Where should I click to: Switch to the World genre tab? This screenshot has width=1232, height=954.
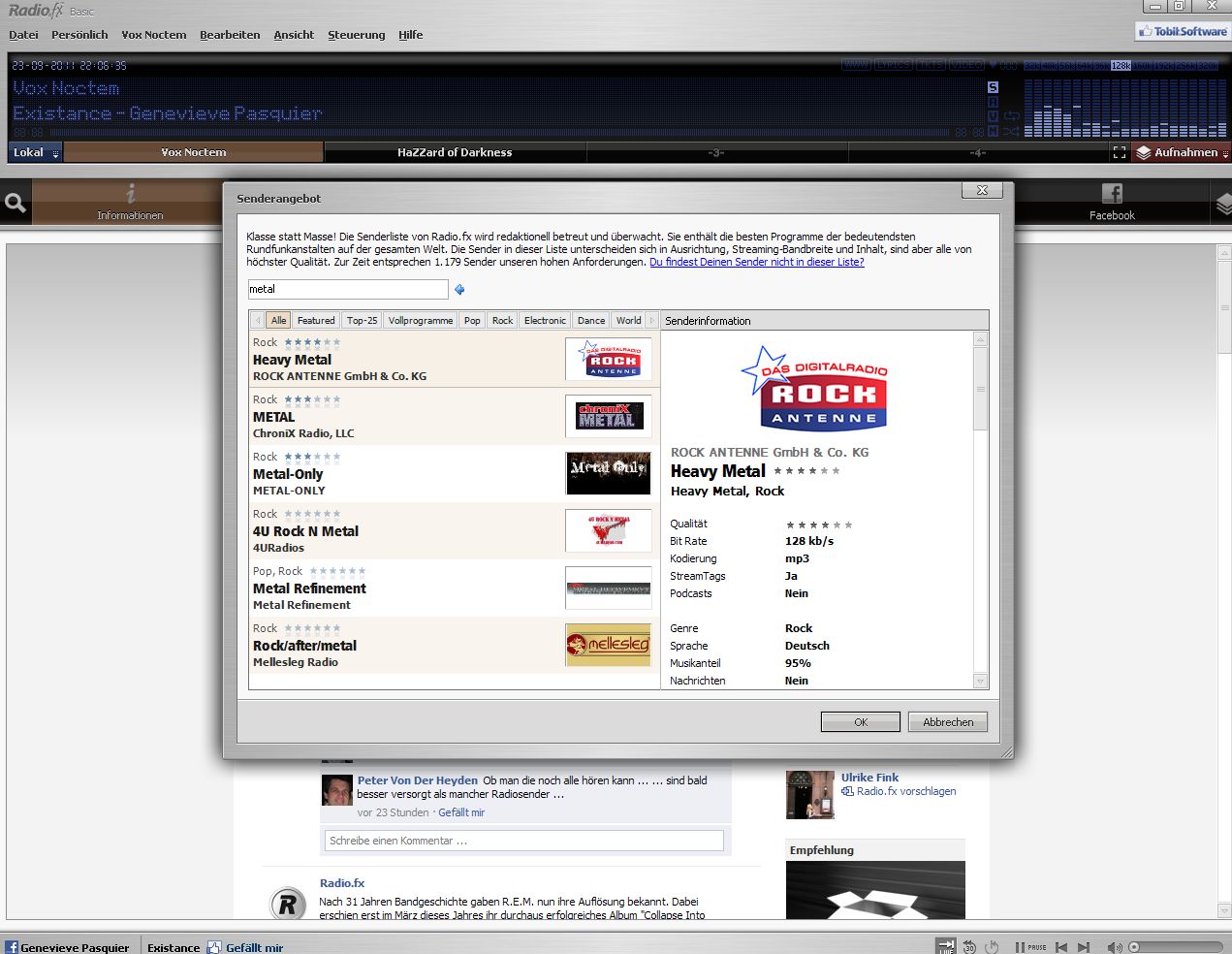click(629, 320)
